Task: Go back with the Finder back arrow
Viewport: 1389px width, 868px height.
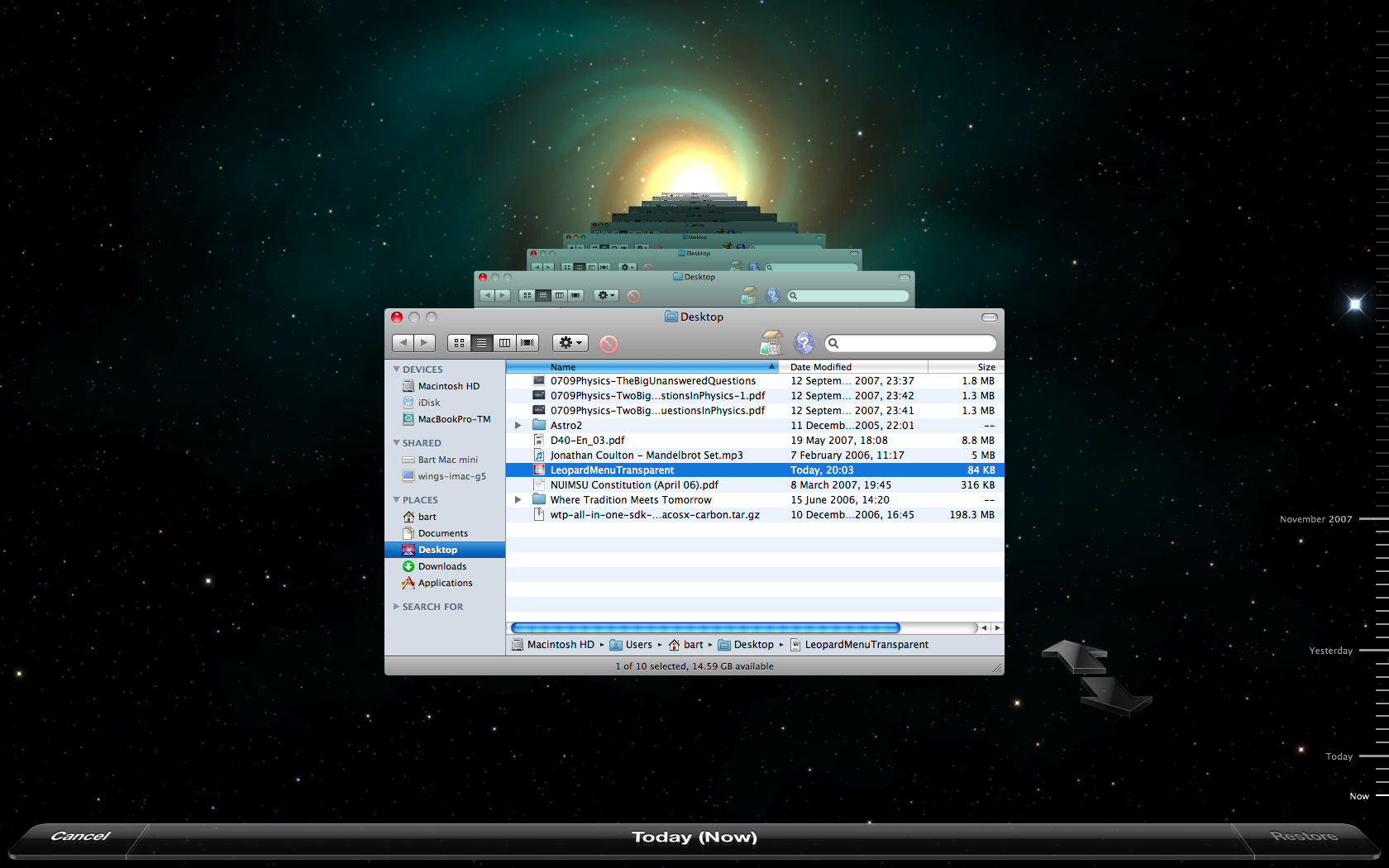Action: coord(403,342)
